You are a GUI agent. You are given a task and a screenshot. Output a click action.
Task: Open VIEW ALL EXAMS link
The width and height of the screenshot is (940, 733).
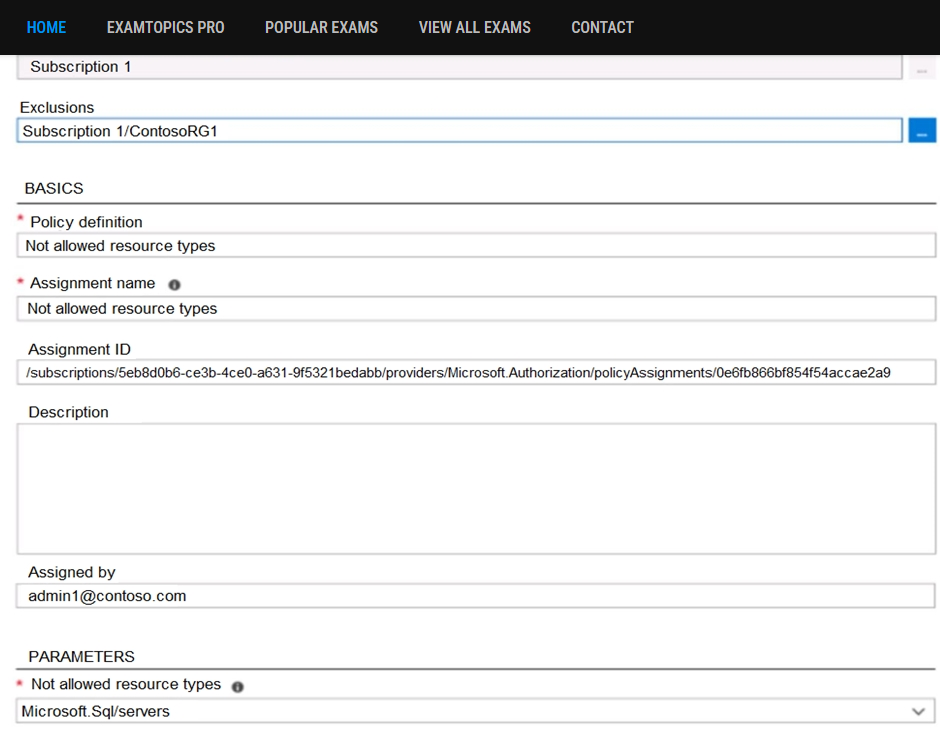475,28
